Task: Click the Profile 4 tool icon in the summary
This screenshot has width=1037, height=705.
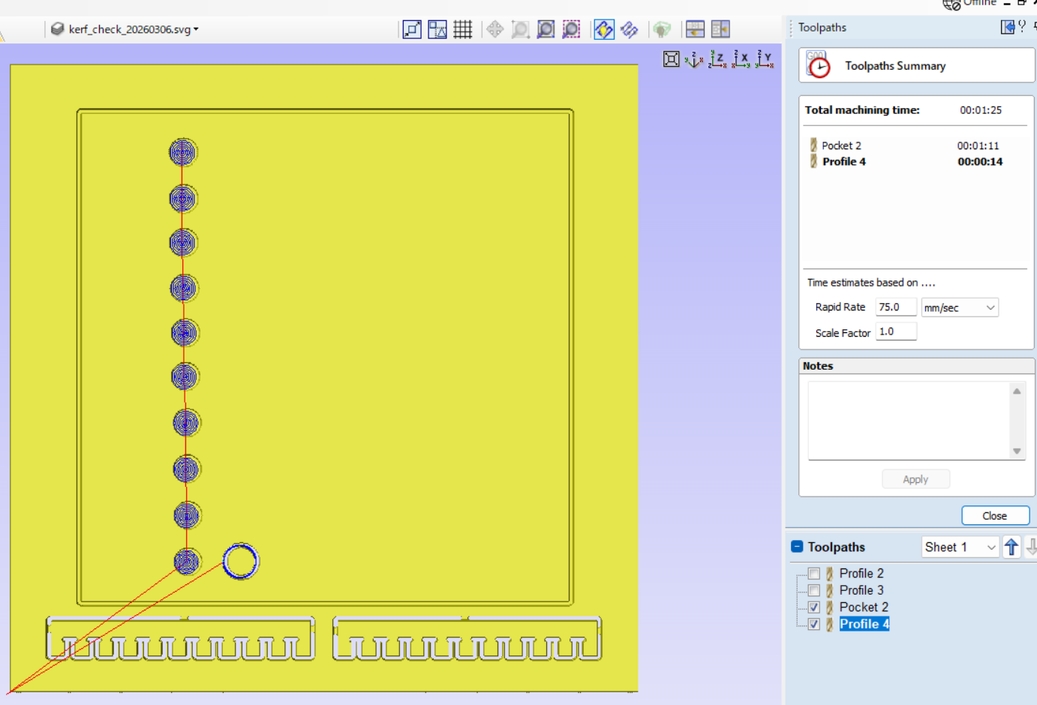Action: pos(813,161)
